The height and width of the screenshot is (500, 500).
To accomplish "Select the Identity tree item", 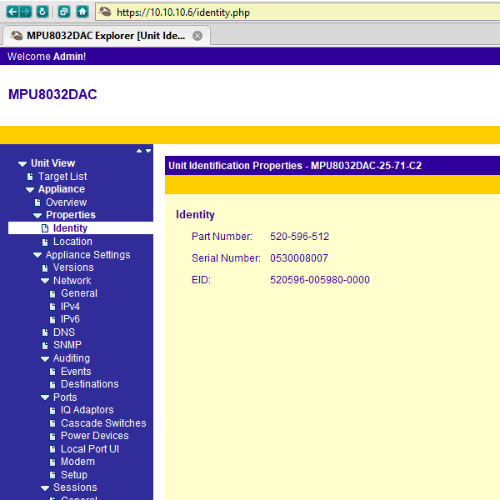I will point(70,228).
